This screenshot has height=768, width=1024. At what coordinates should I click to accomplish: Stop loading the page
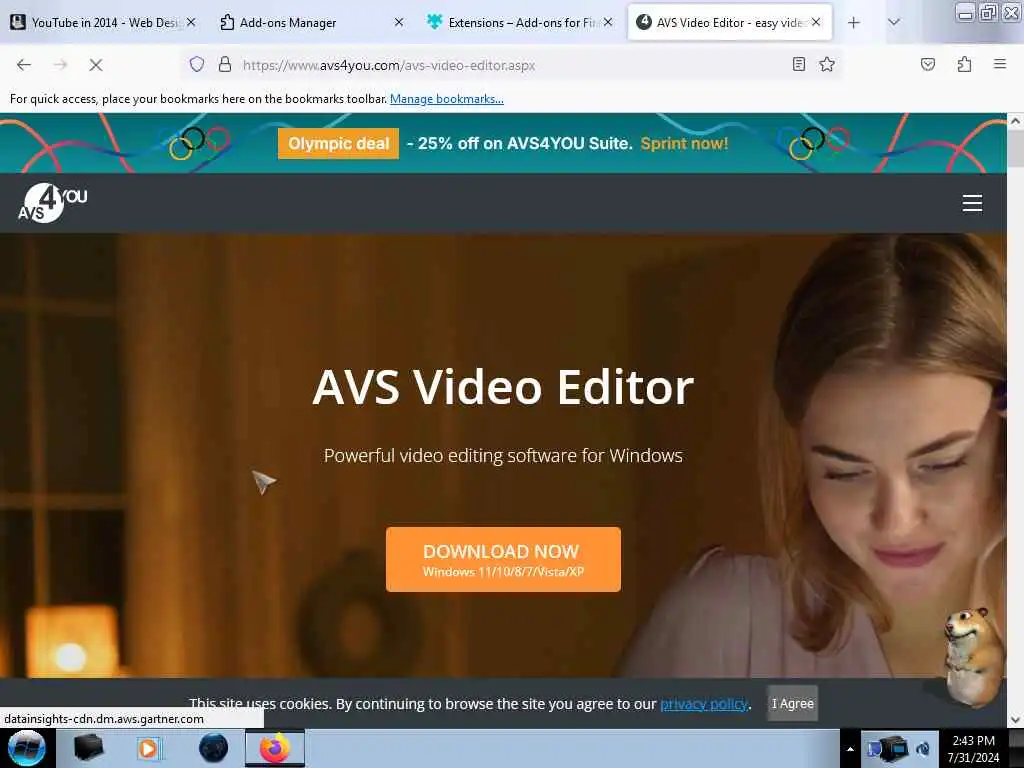(x=96, y=65)
